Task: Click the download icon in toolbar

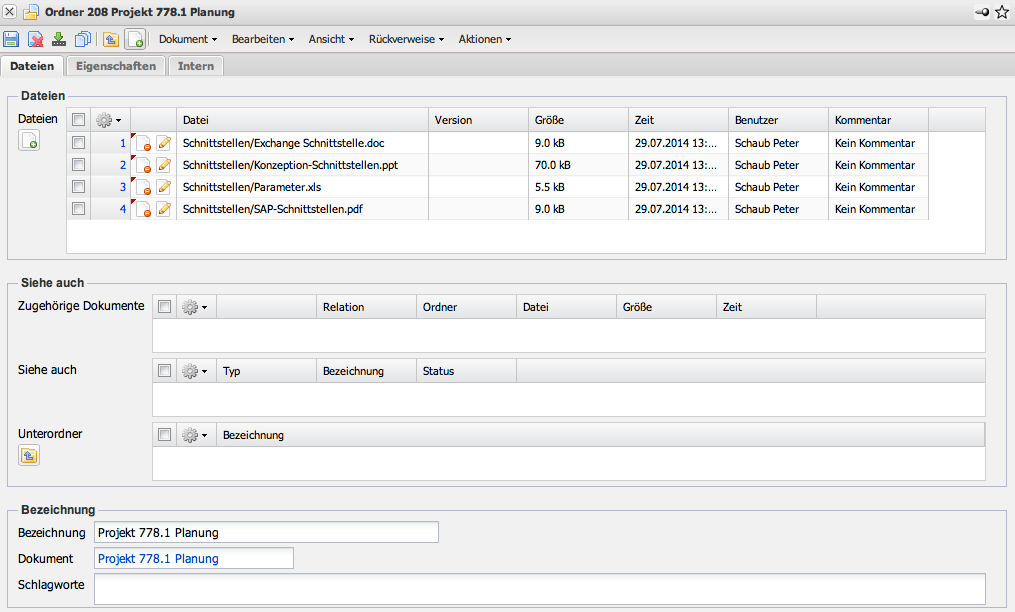Action: click(59, 39)
